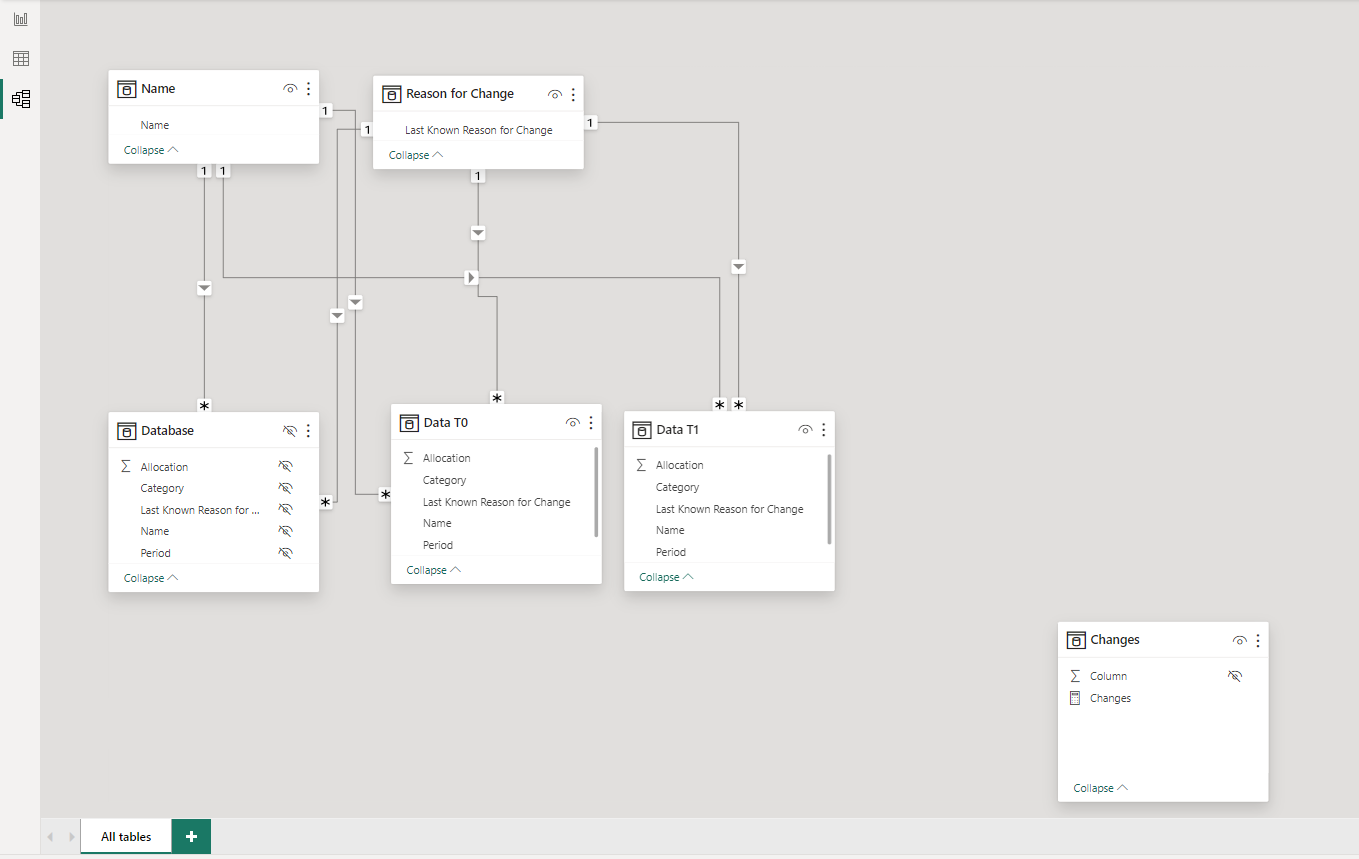
Task: Collapse the Data T1 table card
Action: click(x=666, y=577)
